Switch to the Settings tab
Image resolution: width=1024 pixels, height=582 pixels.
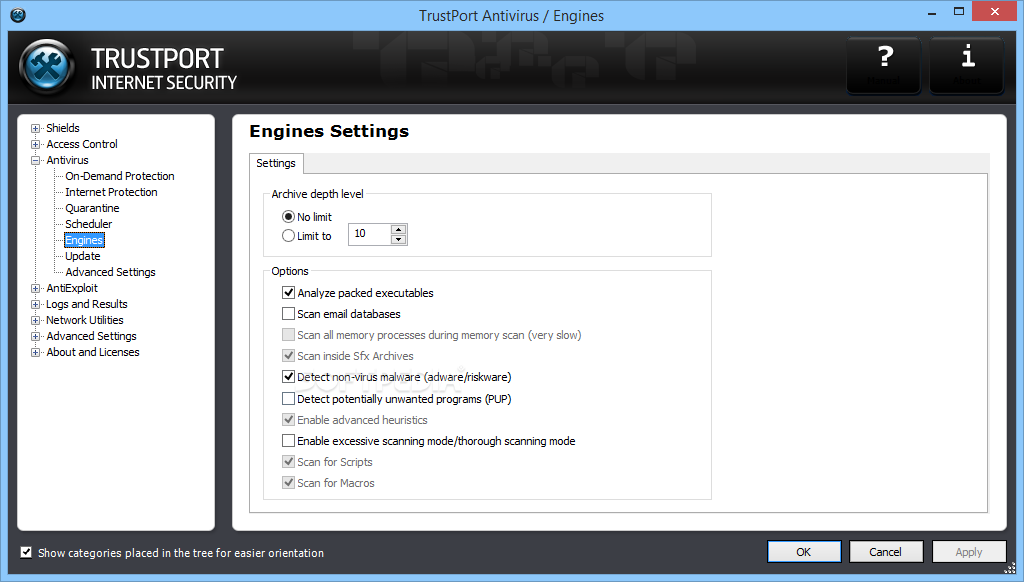pyautogui.click(x=276, y=163)
